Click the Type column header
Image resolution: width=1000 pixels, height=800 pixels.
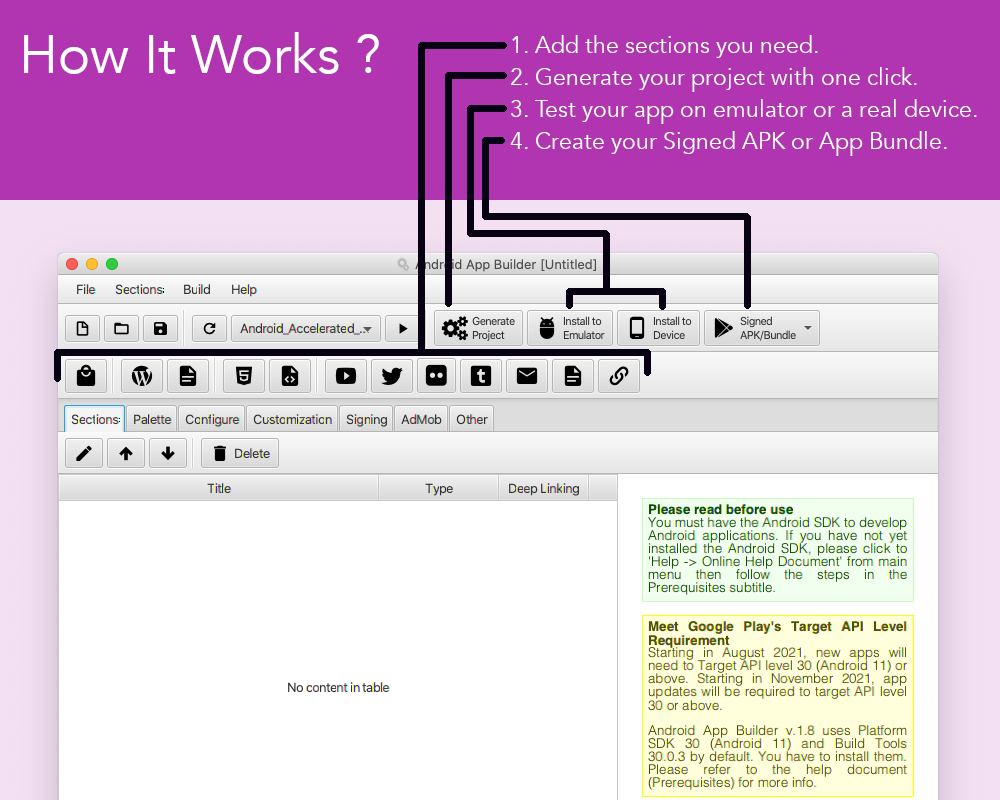tap(439, 489)
